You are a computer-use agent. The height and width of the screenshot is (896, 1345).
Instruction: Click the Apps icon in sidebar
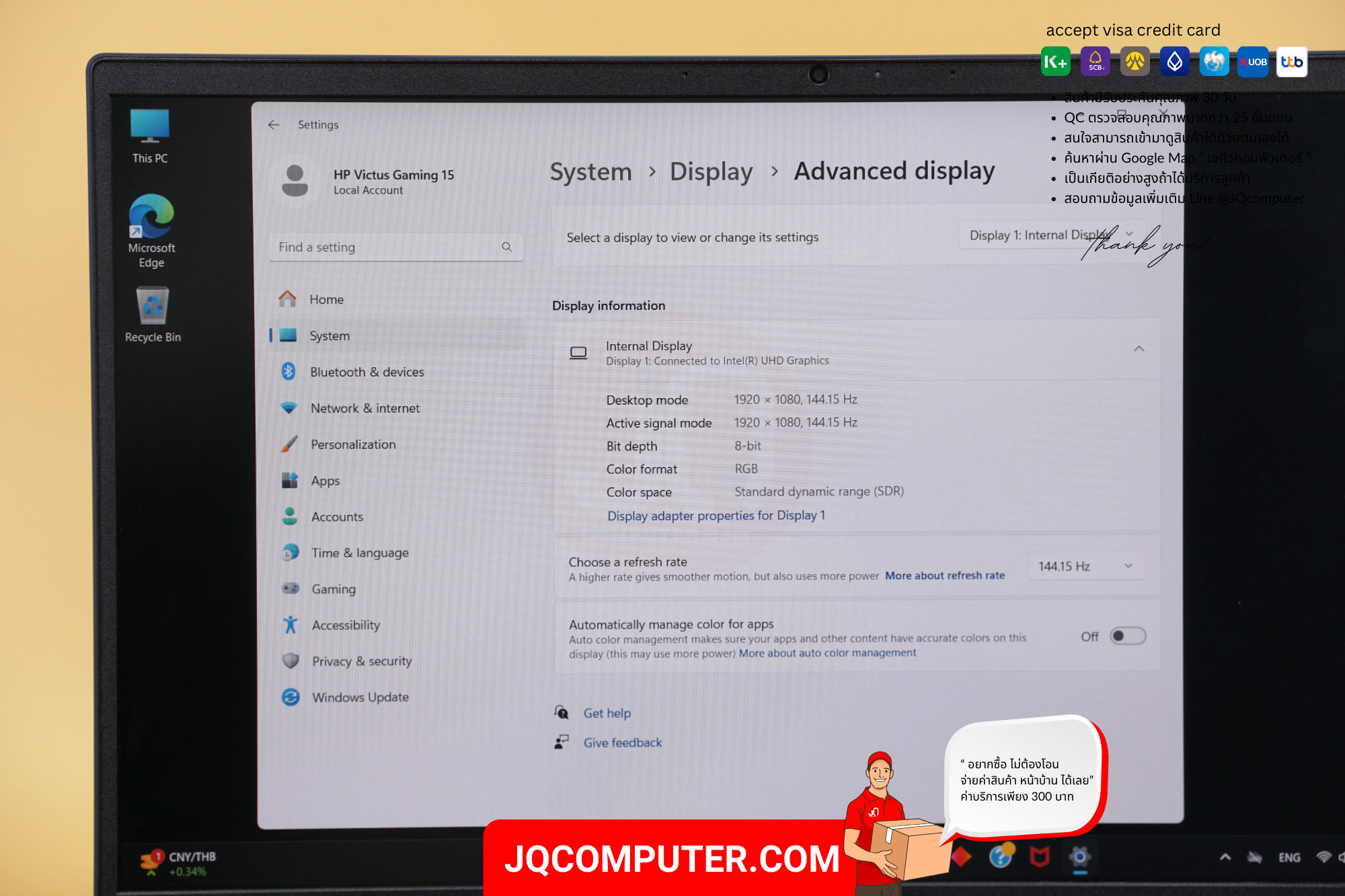289,480
